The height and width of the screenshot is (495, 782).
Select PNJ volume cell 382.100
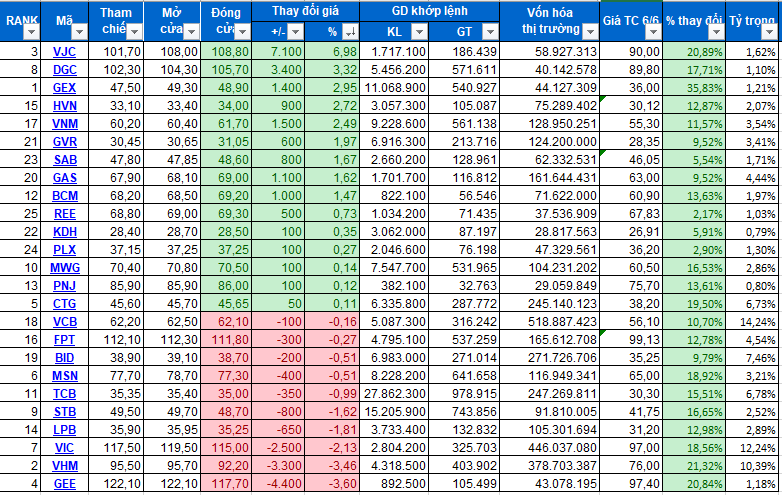pos(394,286)
